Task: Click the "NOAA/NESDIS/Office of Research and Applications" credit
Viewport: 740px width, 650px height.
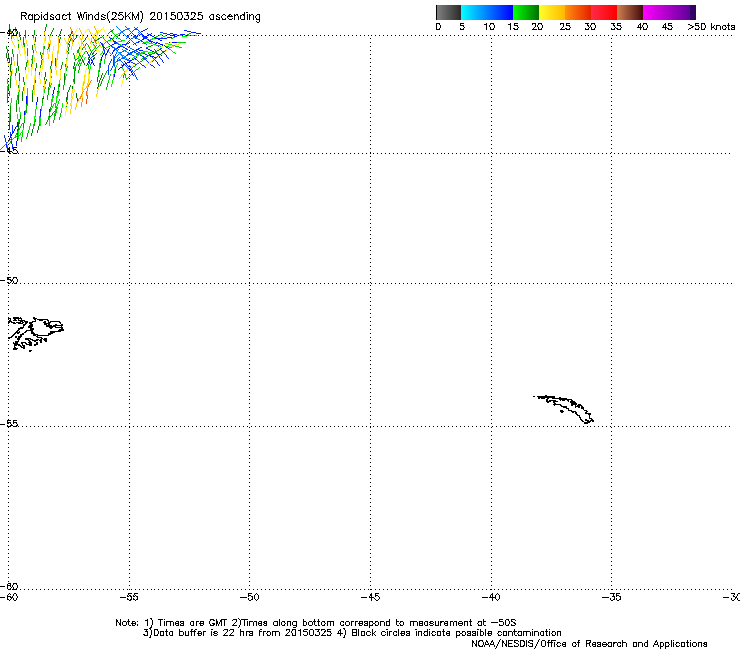Action: pos(589,644)
